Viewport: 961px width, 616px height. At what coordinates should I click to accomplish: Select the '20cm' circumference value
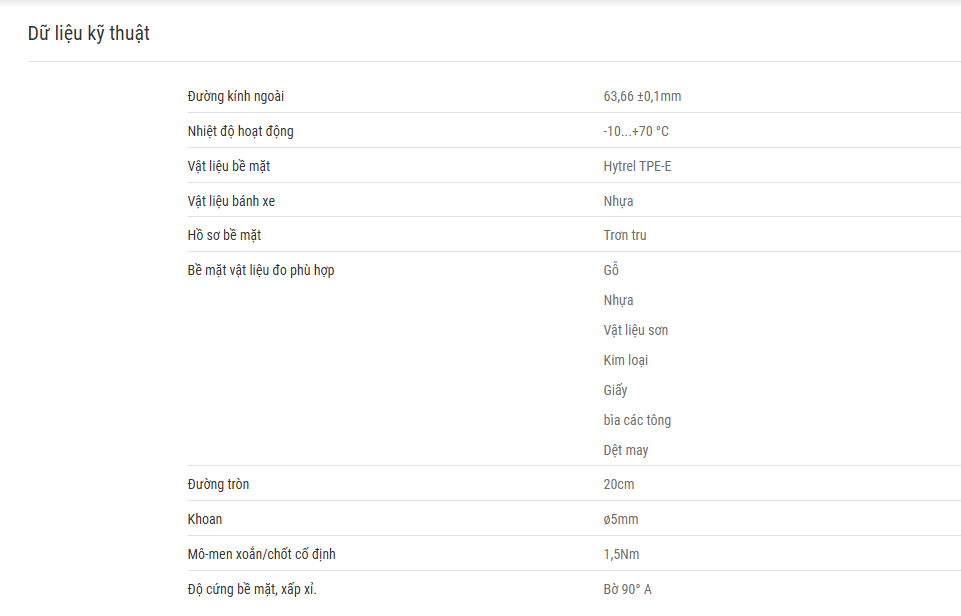tap(618, 484)
